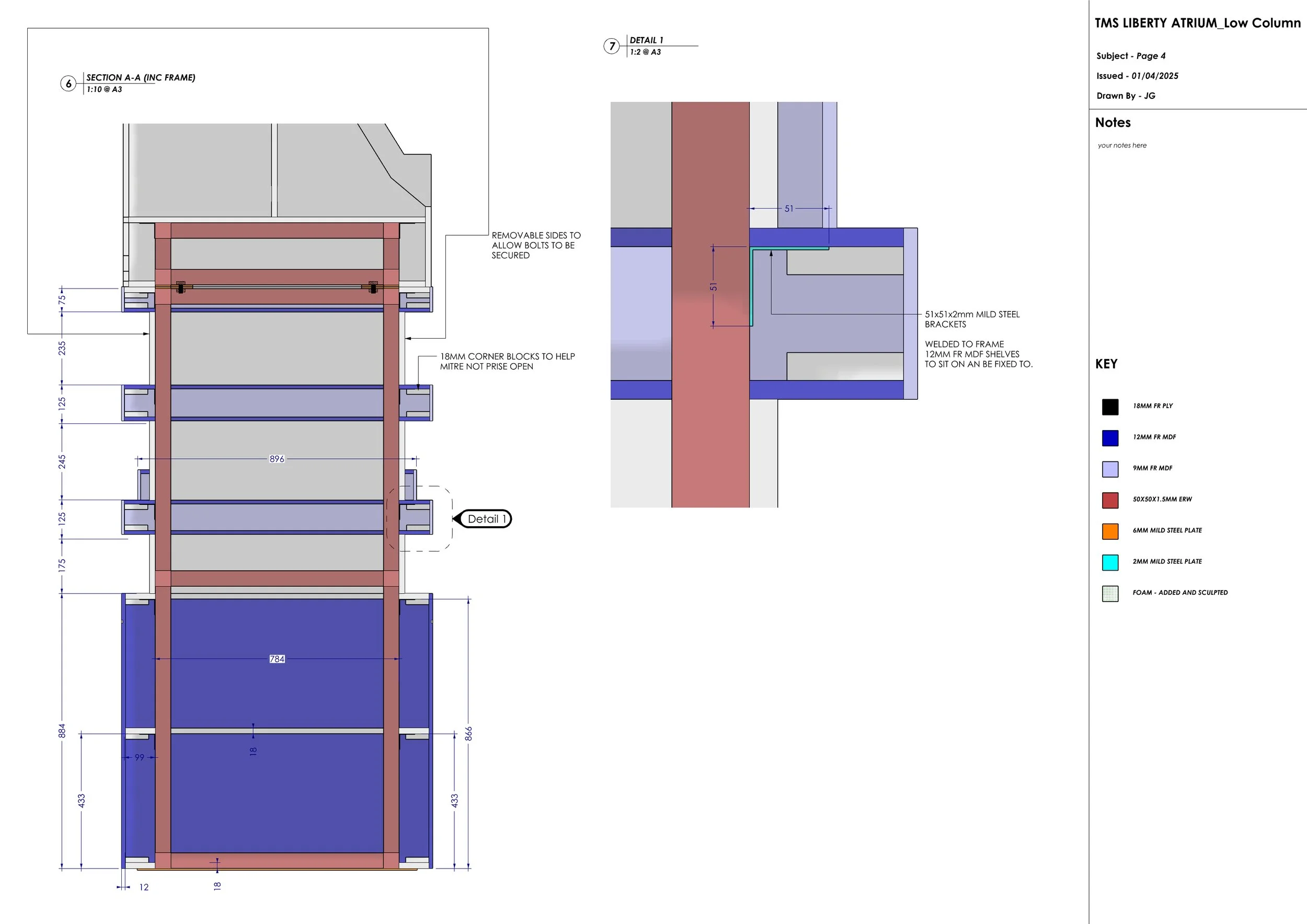Click the 'TMS LIBERTY ATRIUM_Low Column' heading

point(1197,24)
